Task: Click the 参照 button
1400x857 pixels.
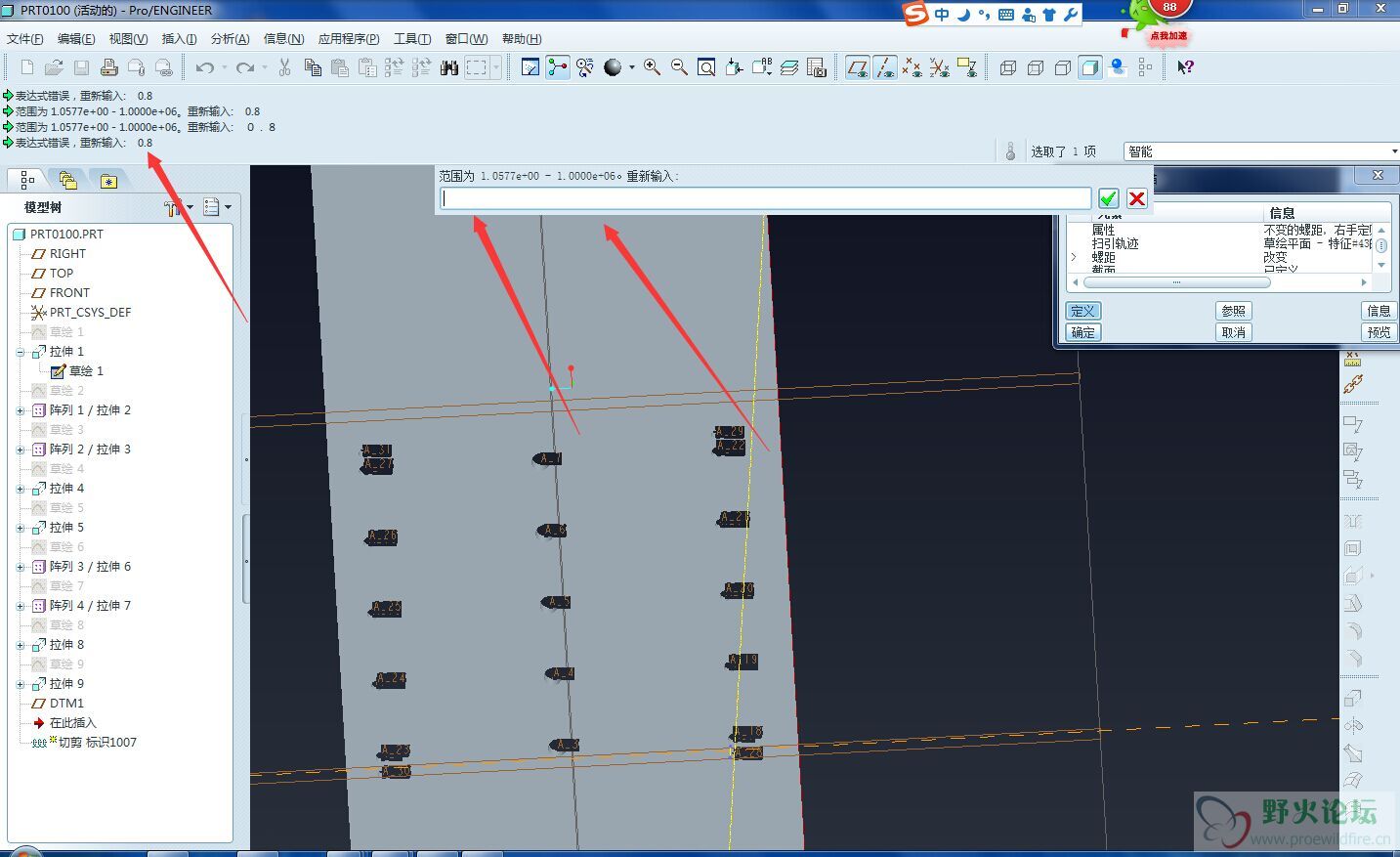Action: [1234, 311]
